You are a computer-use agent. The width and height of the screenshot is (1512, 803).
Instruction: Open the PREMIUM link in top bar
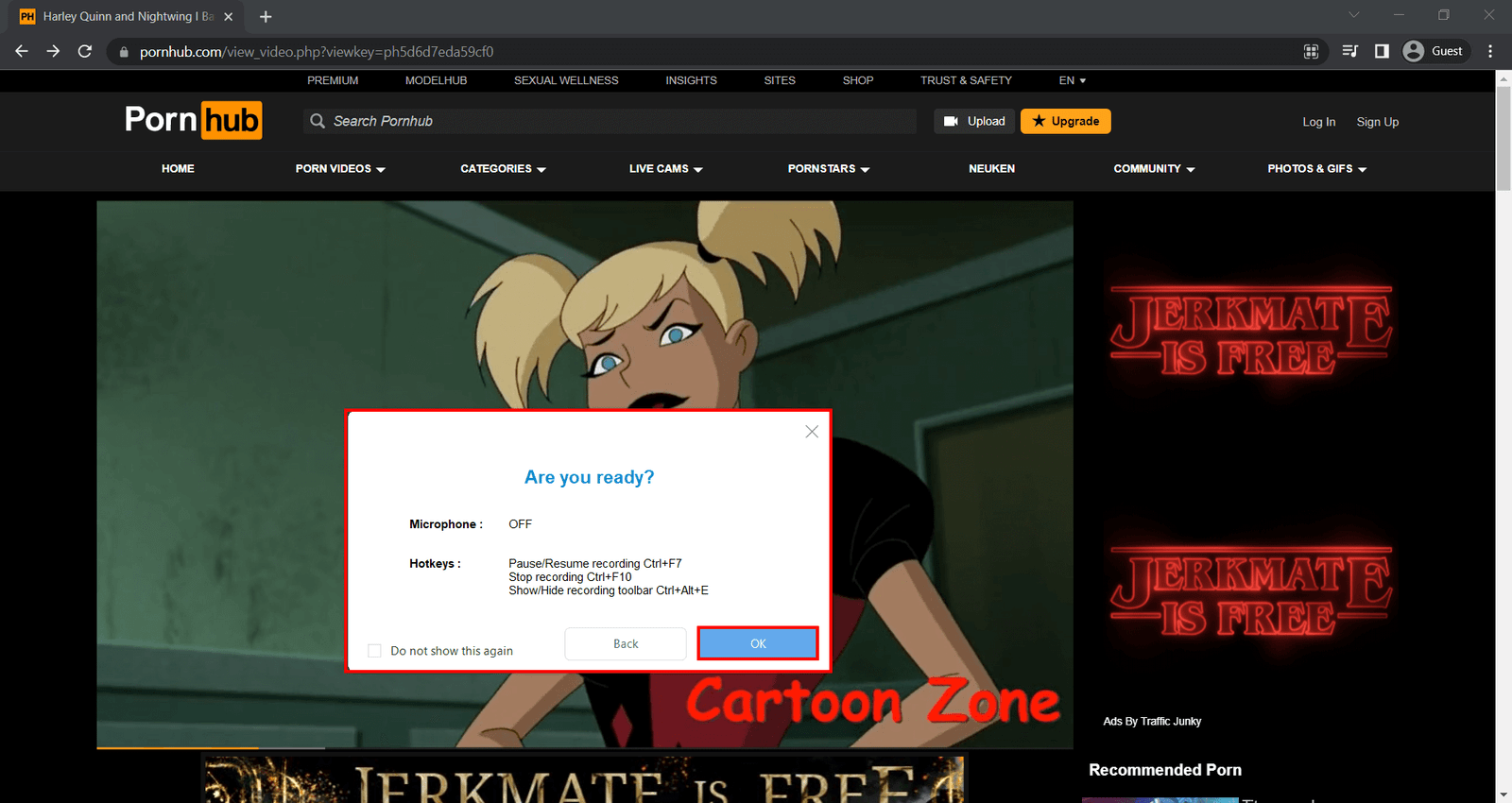(x=333, y=80)
